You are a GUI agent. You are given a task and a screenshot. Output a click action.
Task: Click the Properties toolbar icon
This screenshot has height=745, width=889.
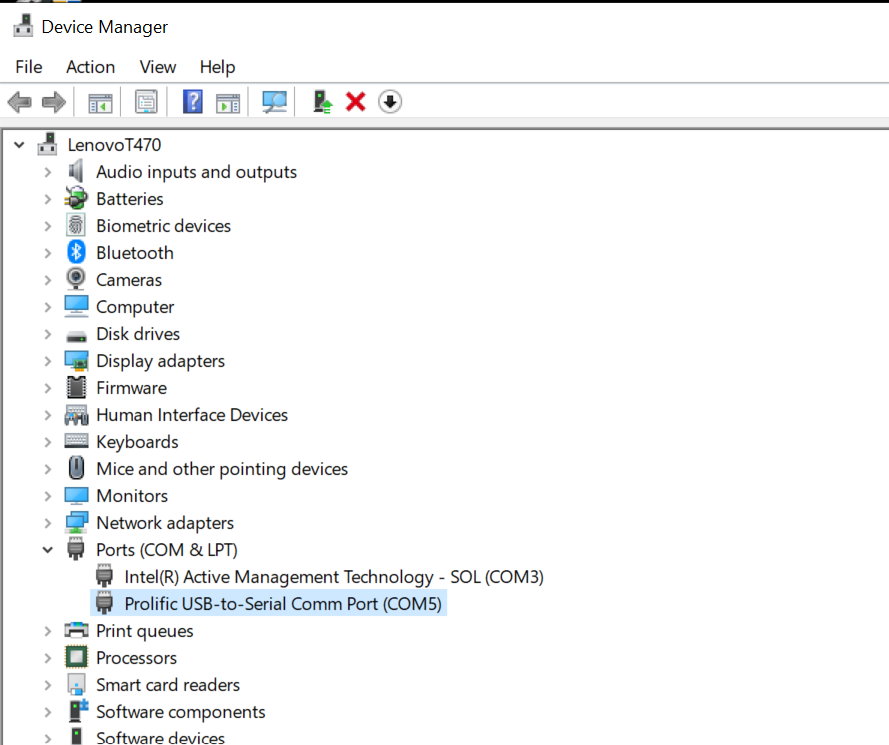click(147, 102)
